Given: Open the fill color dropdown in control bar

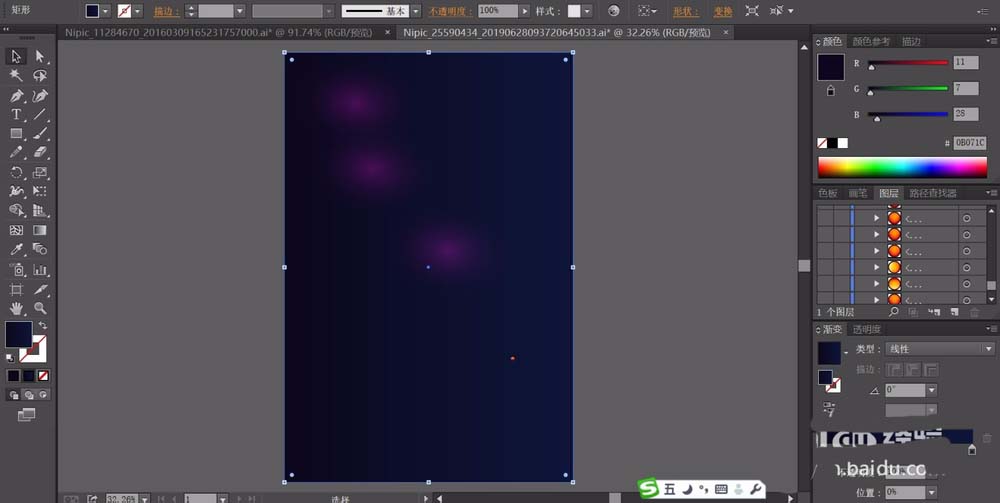Looking at the screenshot, I should 105,11.
